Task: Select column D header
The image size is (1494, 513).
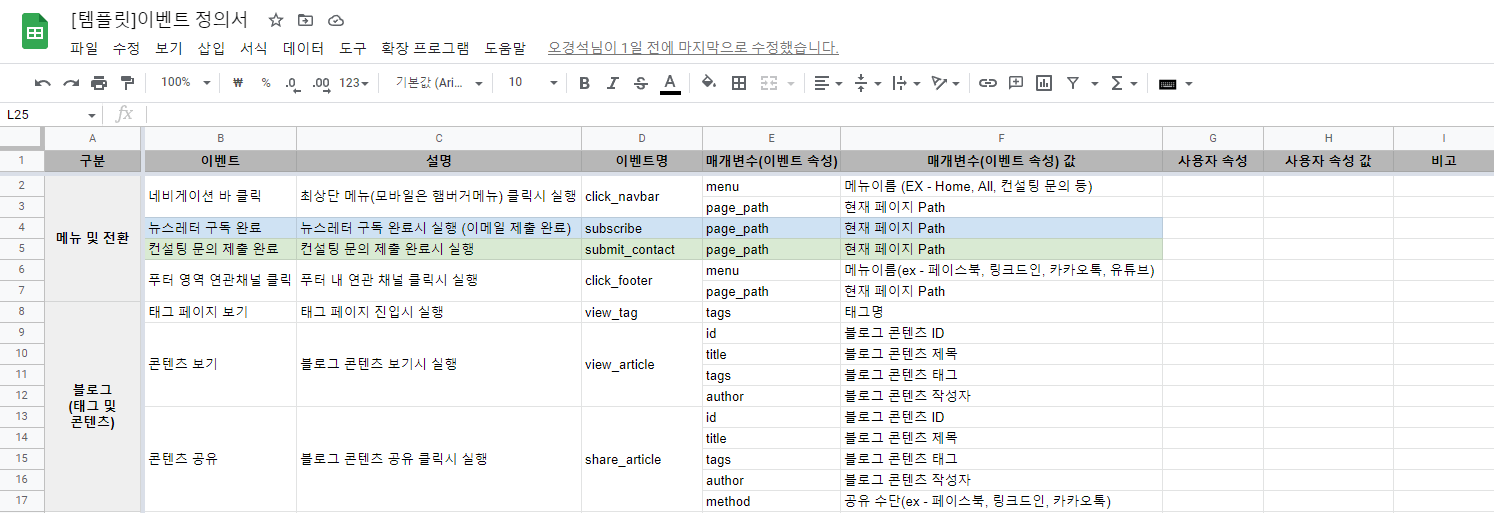Action: coord(642,138)
